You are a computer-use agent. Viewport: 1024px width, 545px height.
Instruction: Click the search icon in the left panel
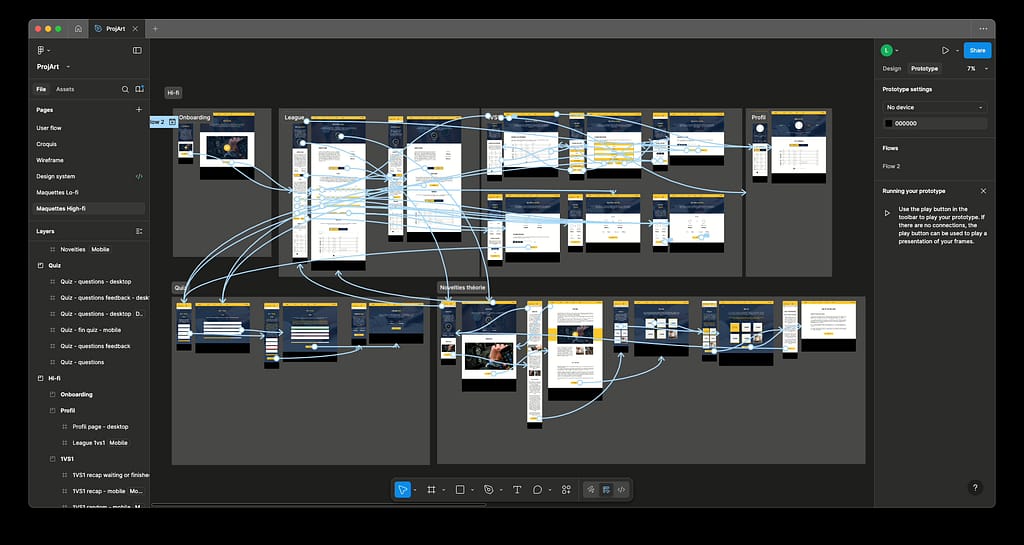pyautogui.click(x=125, y=89)
